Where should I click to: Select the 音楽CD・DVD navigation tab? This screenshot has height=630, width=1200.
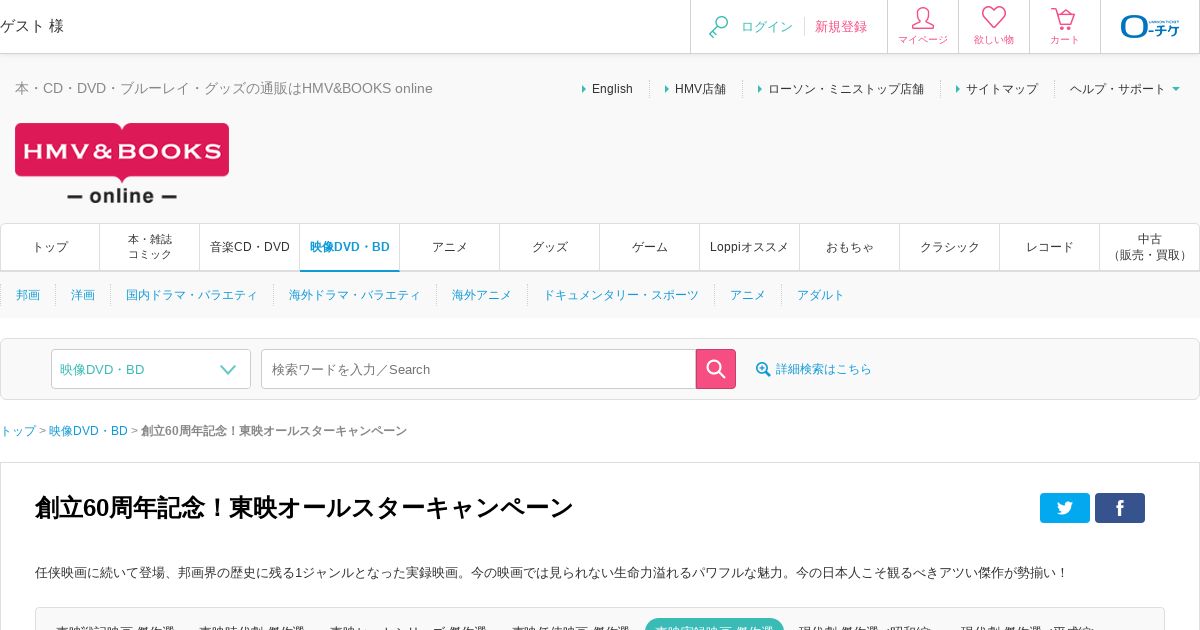(x=250, y=247)
